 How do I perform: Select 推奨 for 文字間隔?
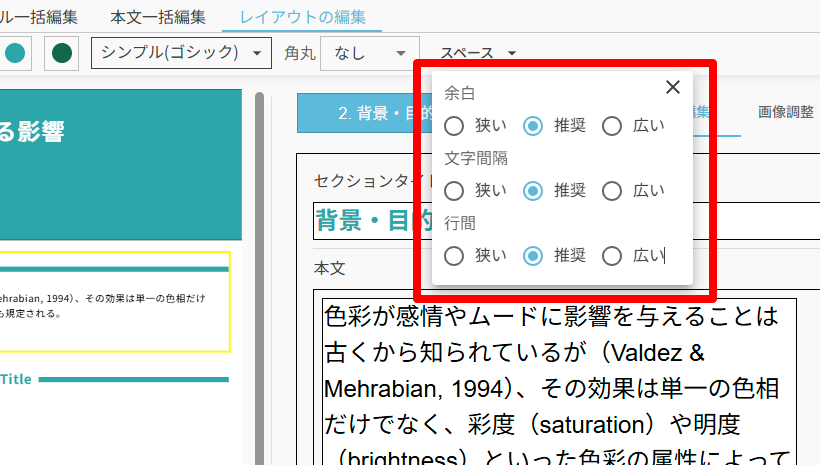pyautogui.click(x=534, y=191)
